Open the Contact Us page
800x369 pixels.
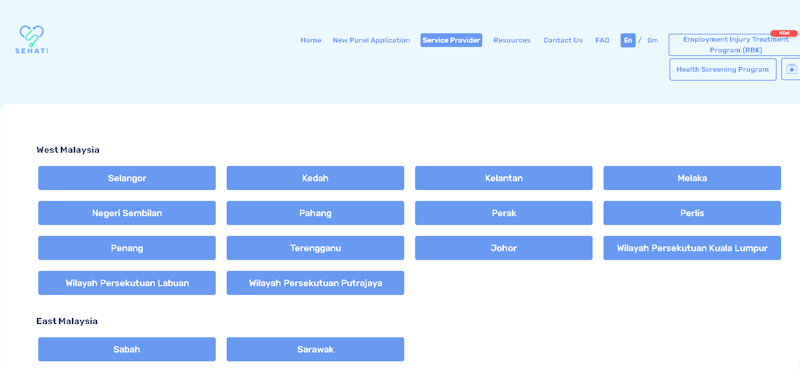563,40
